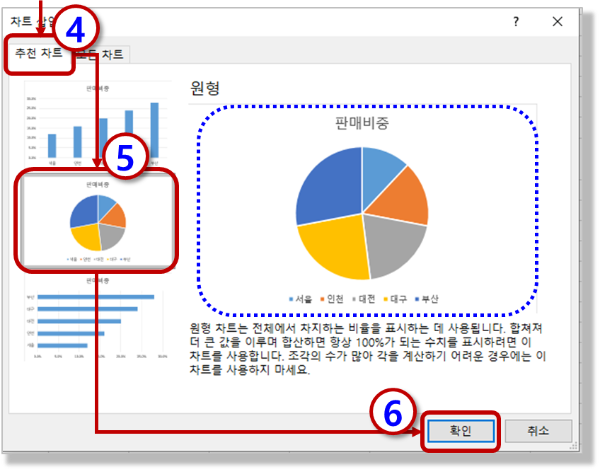
Task: Select the pie chart thumbnail
Action: [98, 222]
